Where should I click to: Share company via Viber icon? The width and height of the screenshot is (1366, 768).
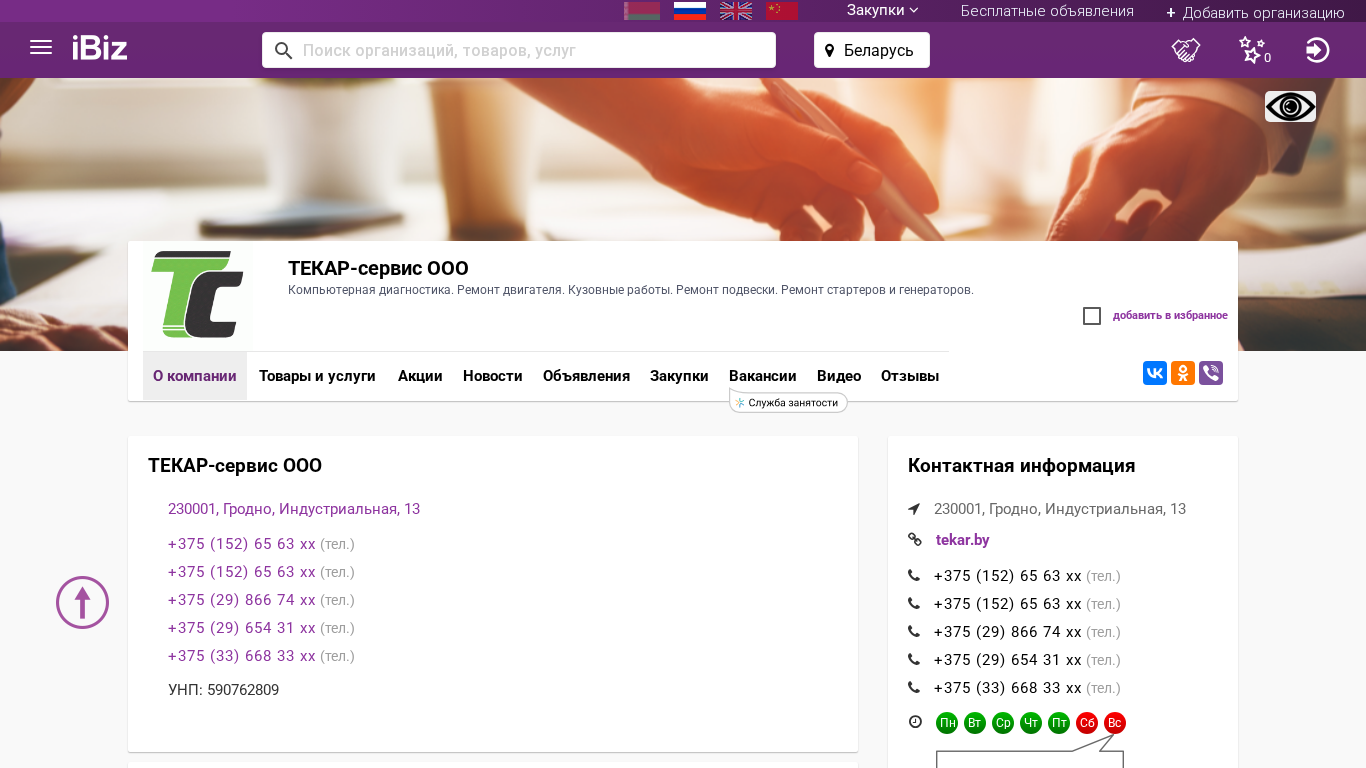click(x=1211, y=373)
